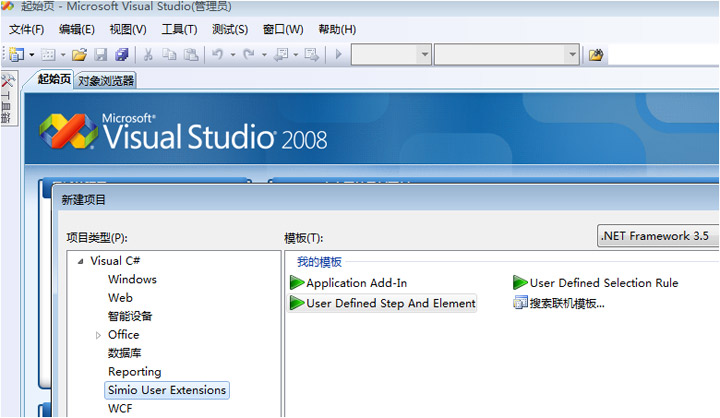Click the Copy toolbar icon
Image resolution: width=720 pixels, height=418 pixels.
(169, 55)
